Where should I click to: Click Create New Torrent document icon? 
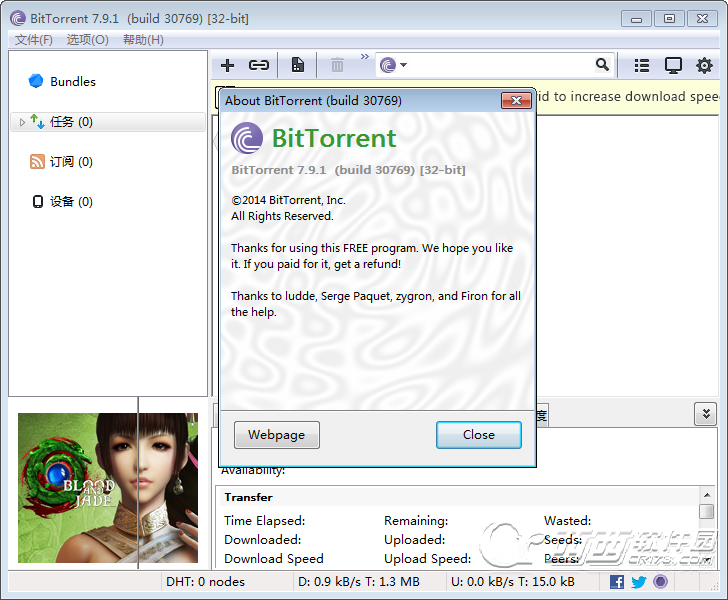click(298, 65)
